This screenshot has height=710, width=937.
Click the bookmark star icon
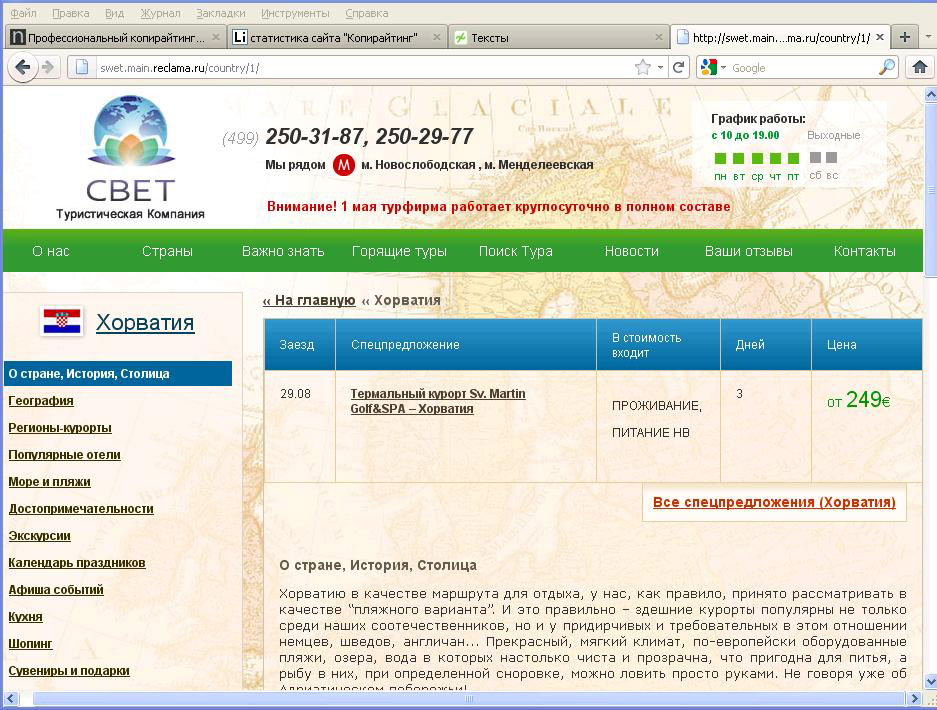point(642,68)
